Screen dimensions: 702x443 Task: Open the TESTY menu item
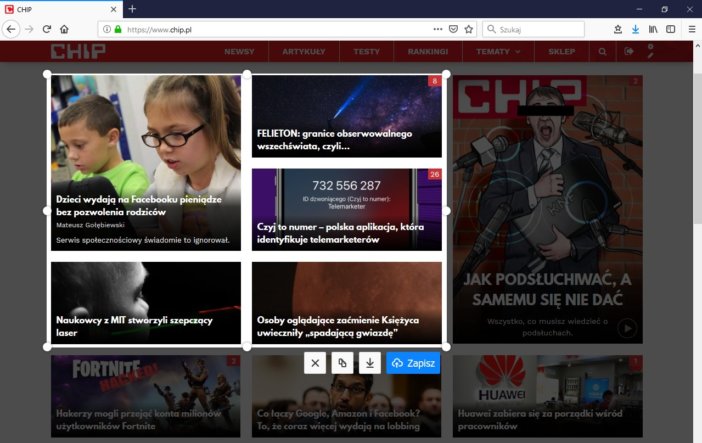tap(366, 52)
